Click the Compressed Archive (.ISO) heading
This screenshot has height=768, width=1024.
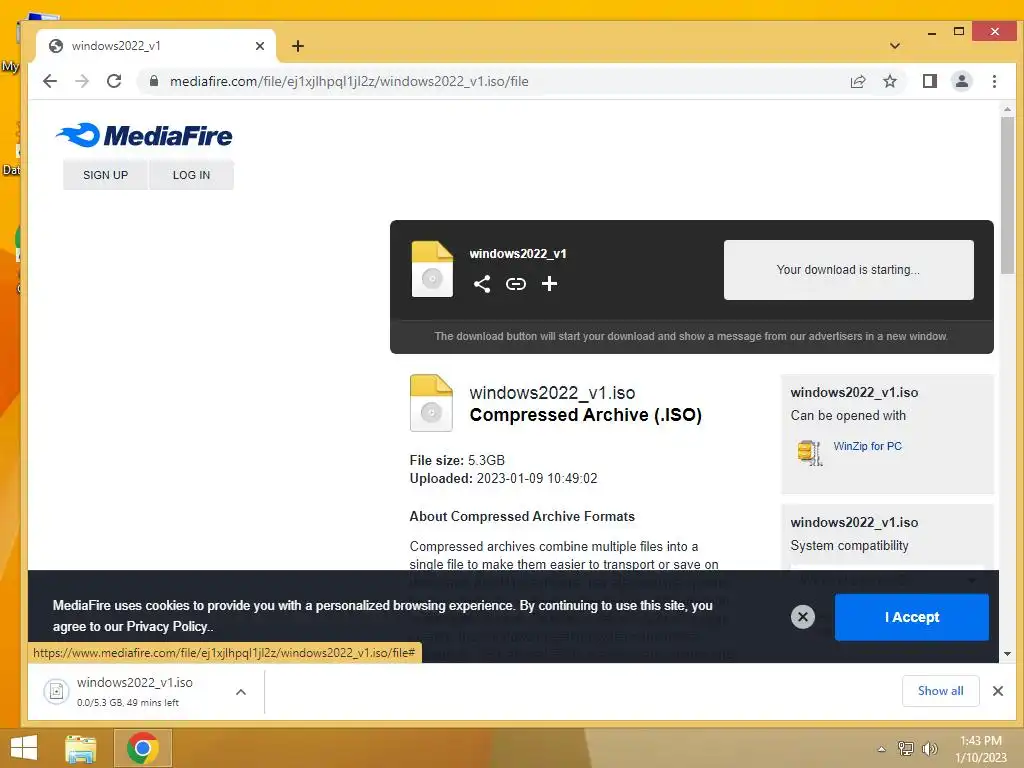[x=586, y=415]
